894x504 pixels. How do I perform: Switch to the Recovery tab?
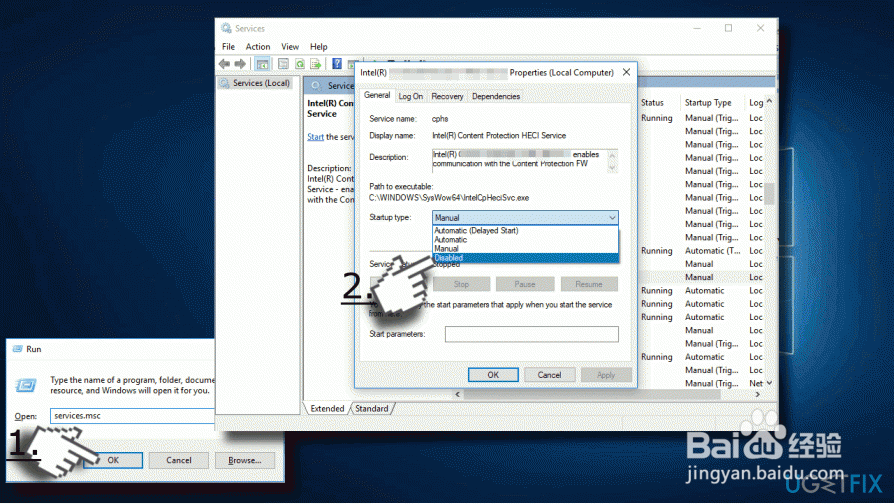(x=447, y=96)
